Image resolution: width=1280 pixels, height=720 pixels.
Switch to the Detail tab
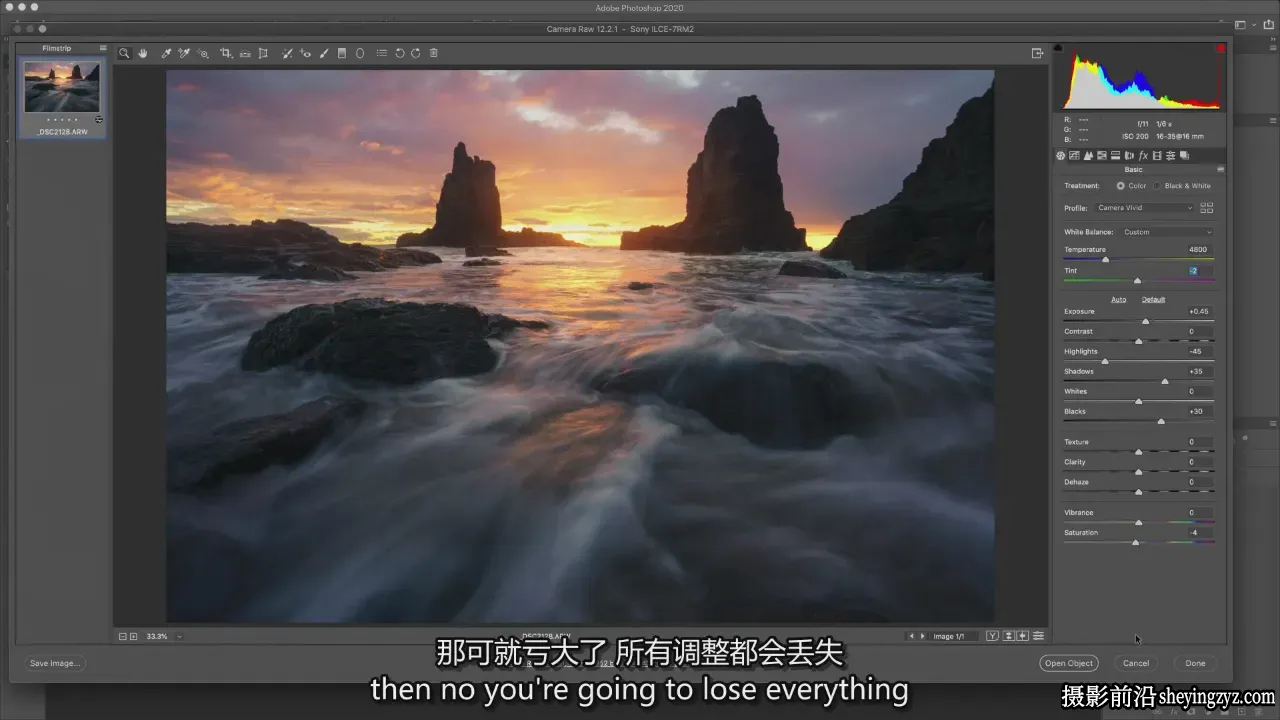click(1088, 156)
